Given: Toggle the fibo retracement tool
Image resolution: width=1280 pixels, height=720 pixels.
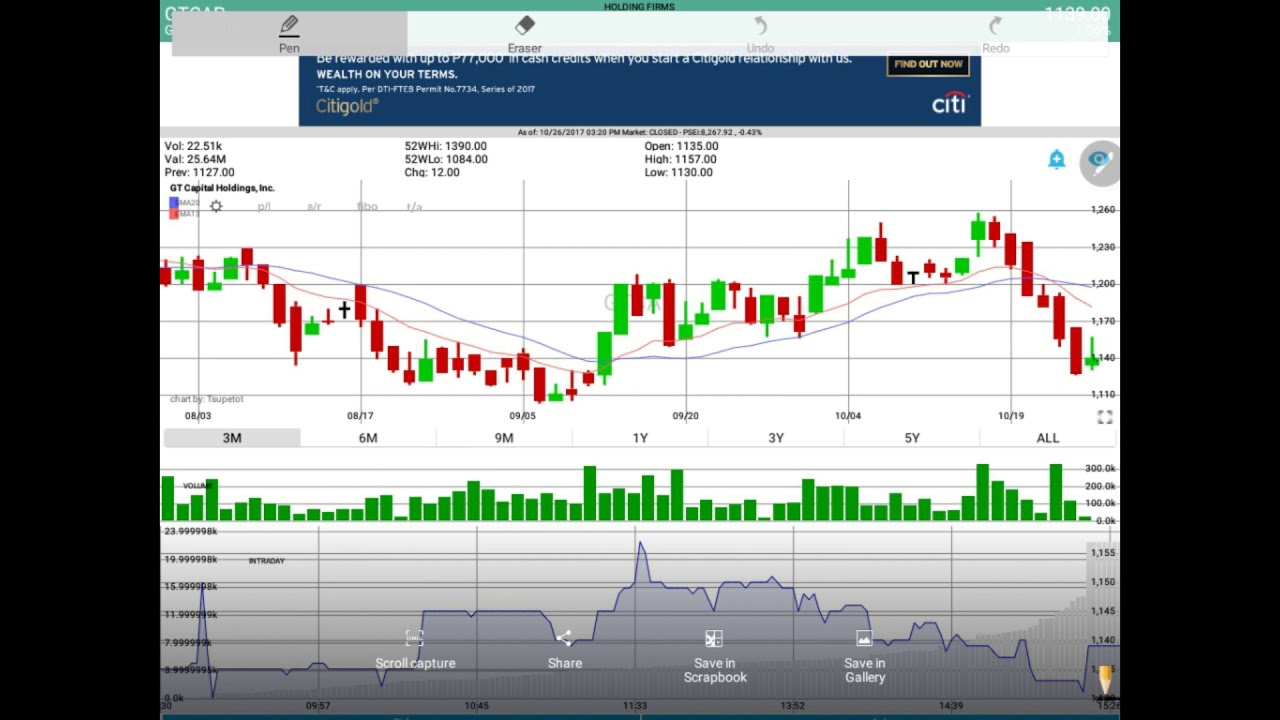Looking at the screenshot, I should [x=367, y=207].
